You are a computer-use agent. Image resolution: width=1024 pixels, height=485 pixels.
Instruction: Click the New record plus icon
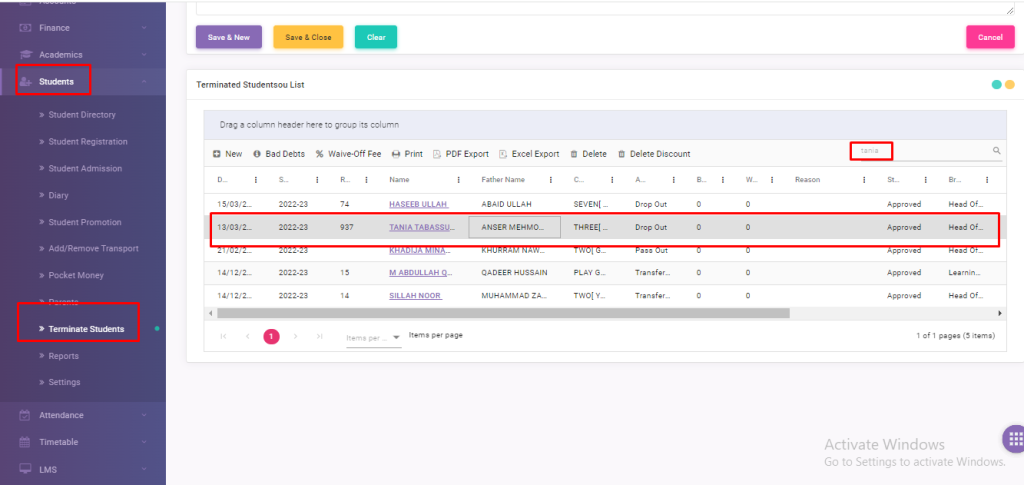[217, 154]
